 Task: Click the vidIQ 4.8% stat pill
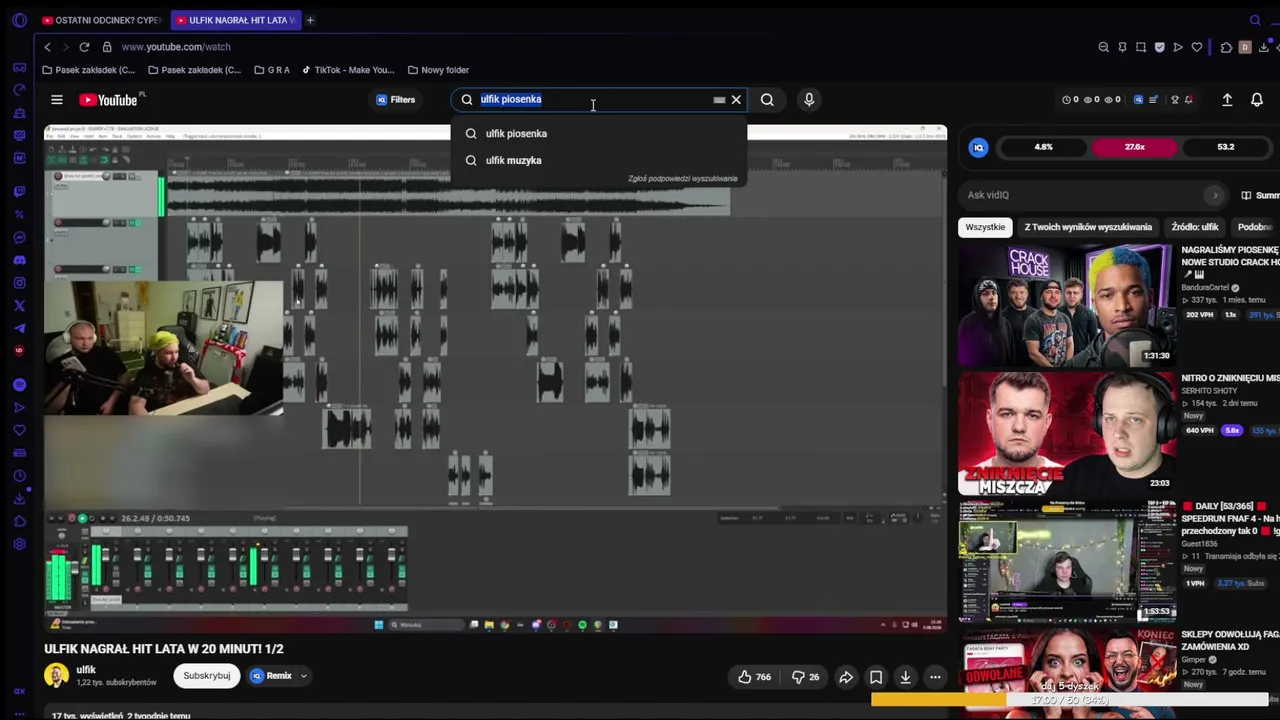[x=1043, y=147]
